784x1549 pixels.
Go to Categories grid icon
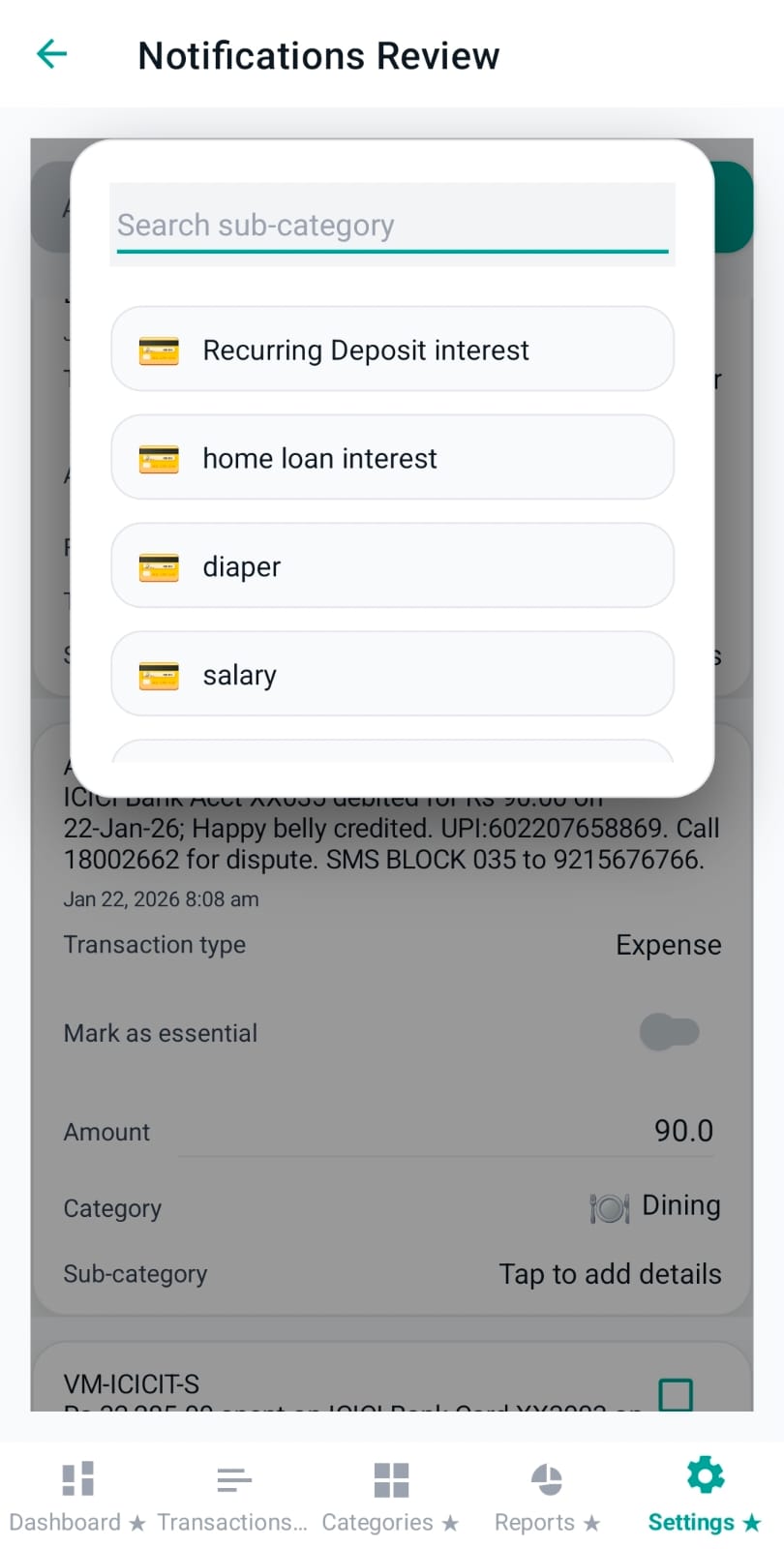pyautogui.click(x=391, y=1480)
